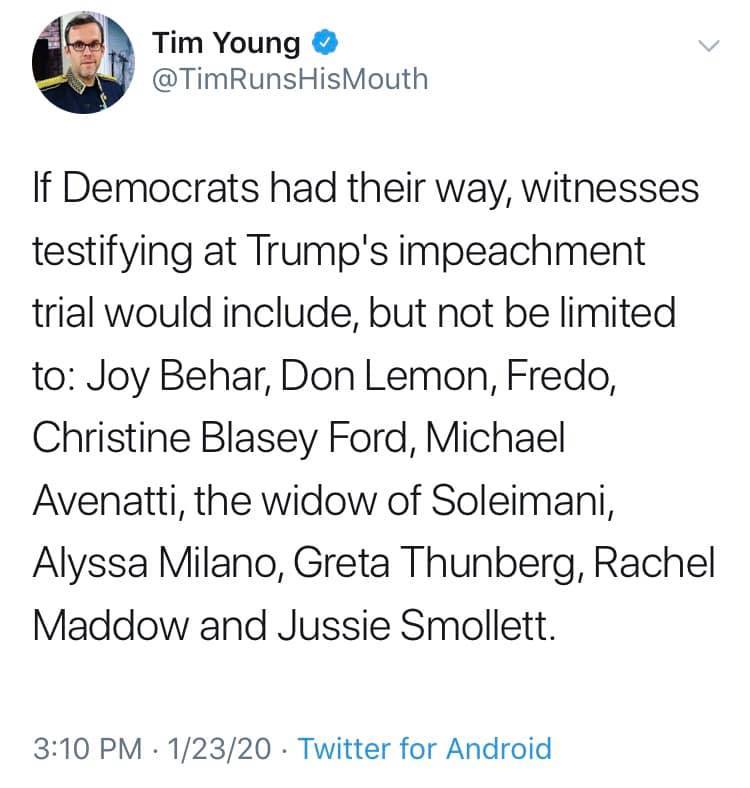Click the name Jussie Smollett in tweet
750x788 pixels.
coord(415,626)
